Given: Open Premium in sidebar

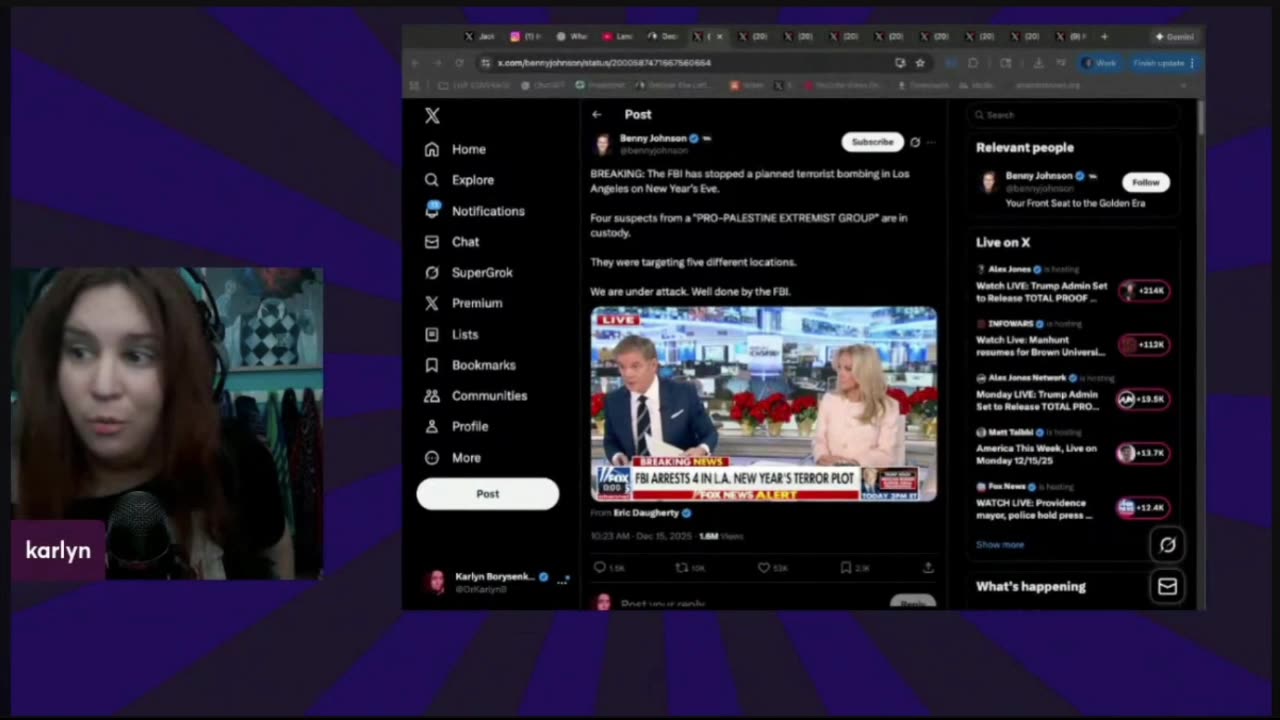Looking at the screenshot, I should (463, 303).
